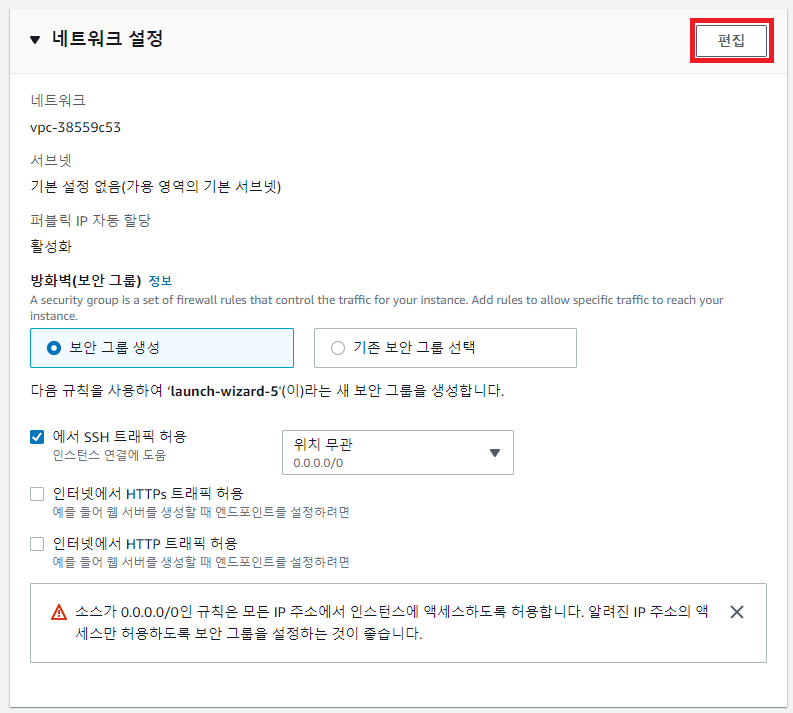Enable the HTTP 트래픽 허용 checkbox

coord(37,544)
